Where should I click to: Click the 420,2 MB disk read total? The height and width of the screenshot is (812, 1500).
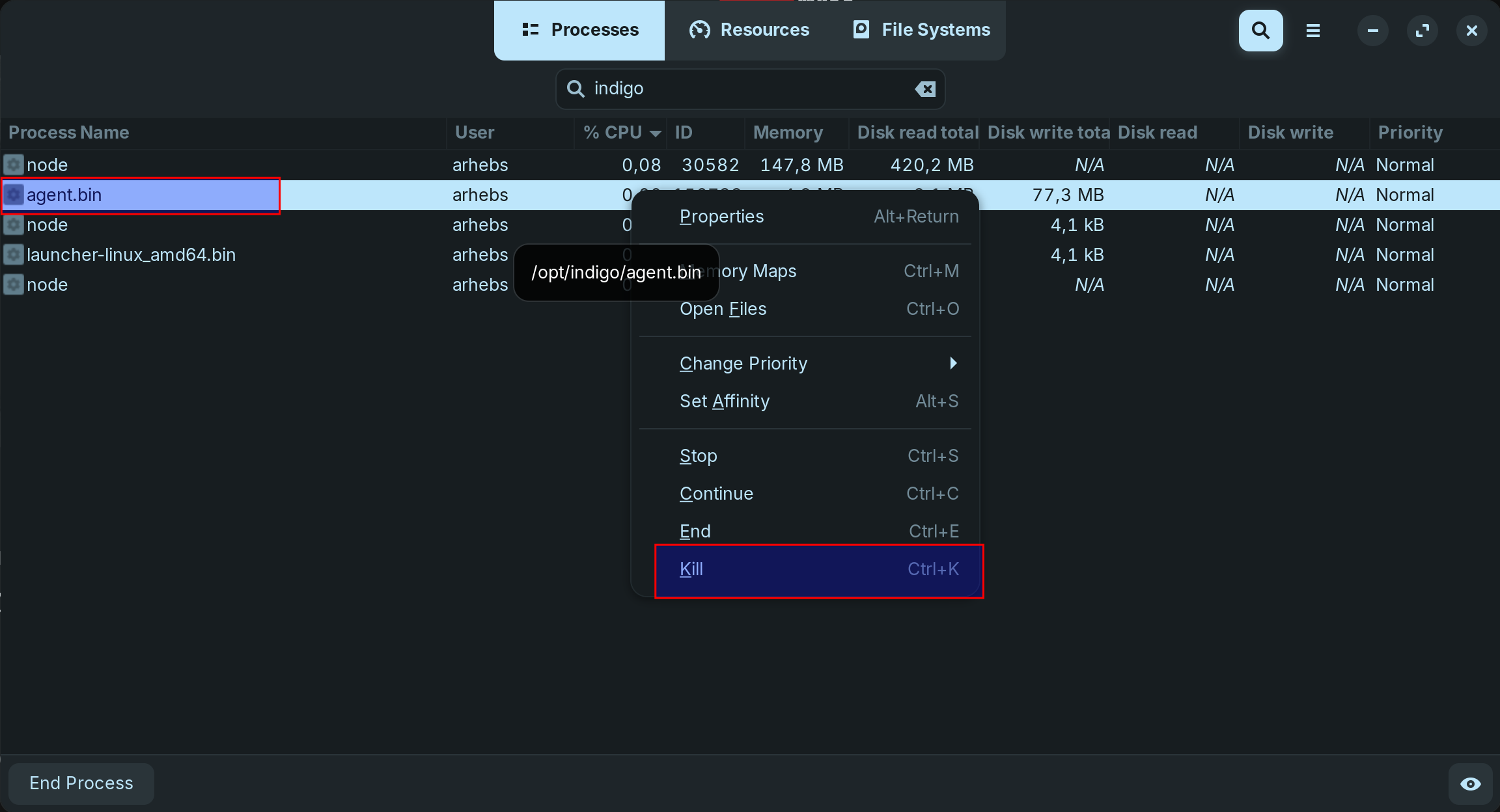[x=932, y=165]
